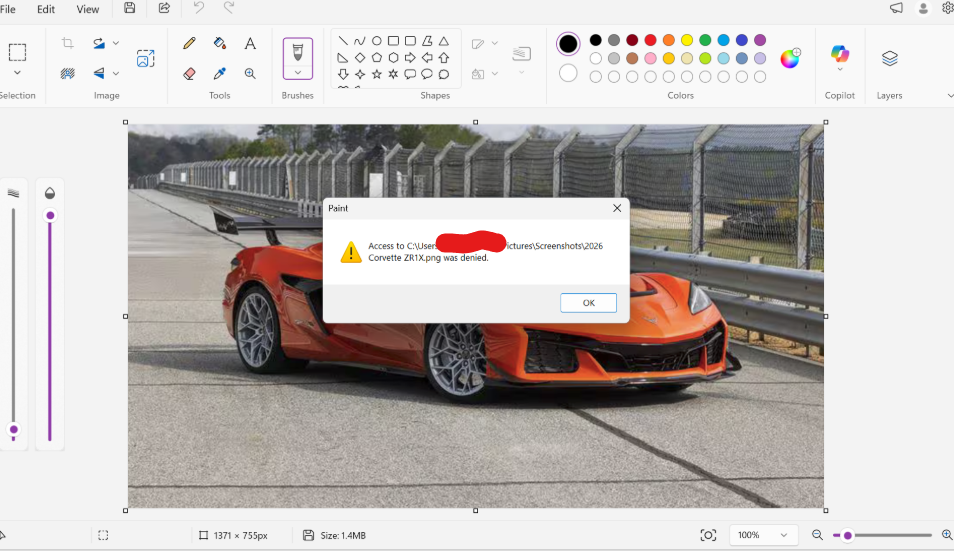Click the brush opacity slider handle

tap(50, 215)
